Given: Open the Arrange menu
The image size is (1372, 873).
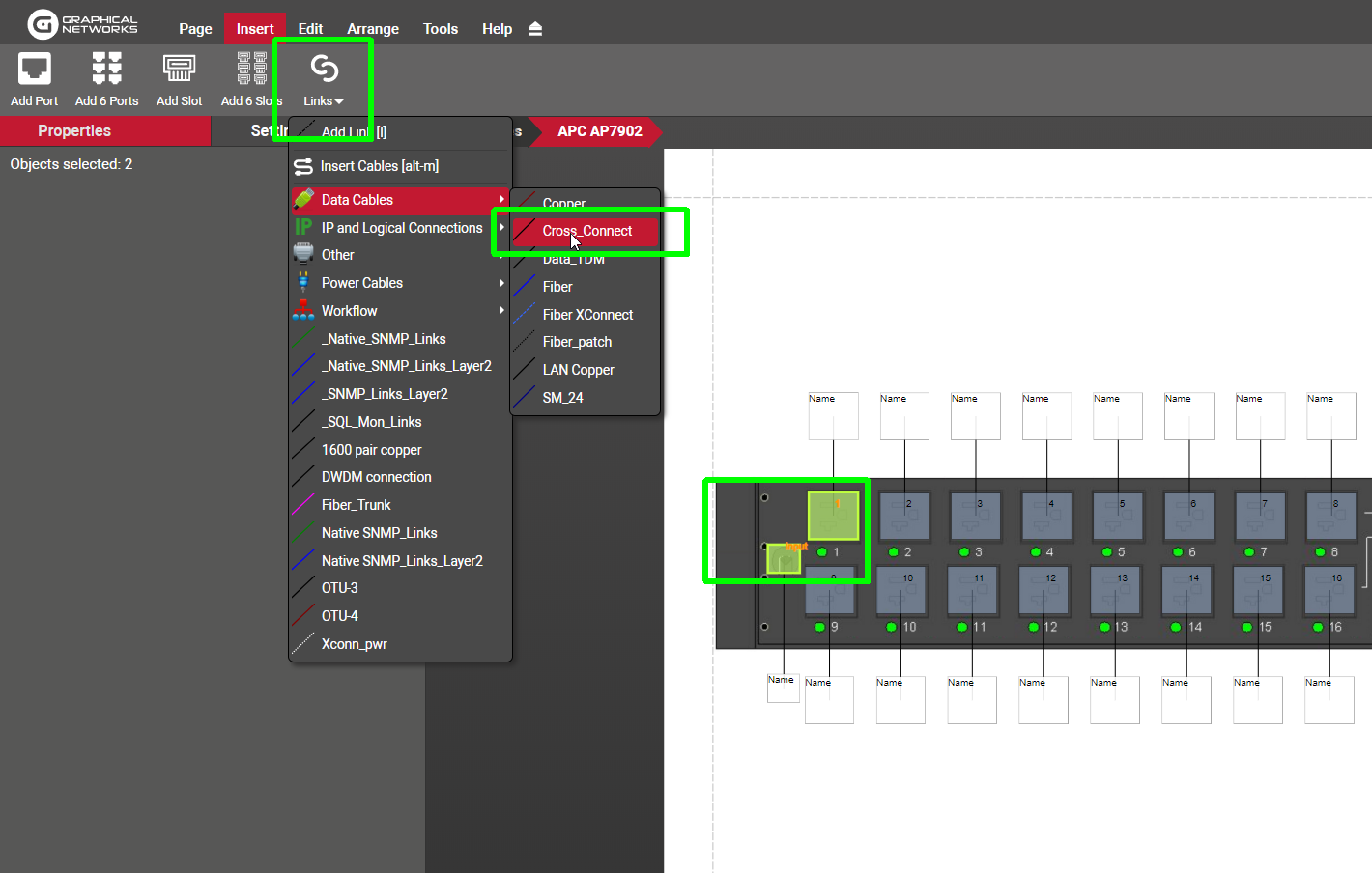Looking at the screenshot, I should click(373, 29).
